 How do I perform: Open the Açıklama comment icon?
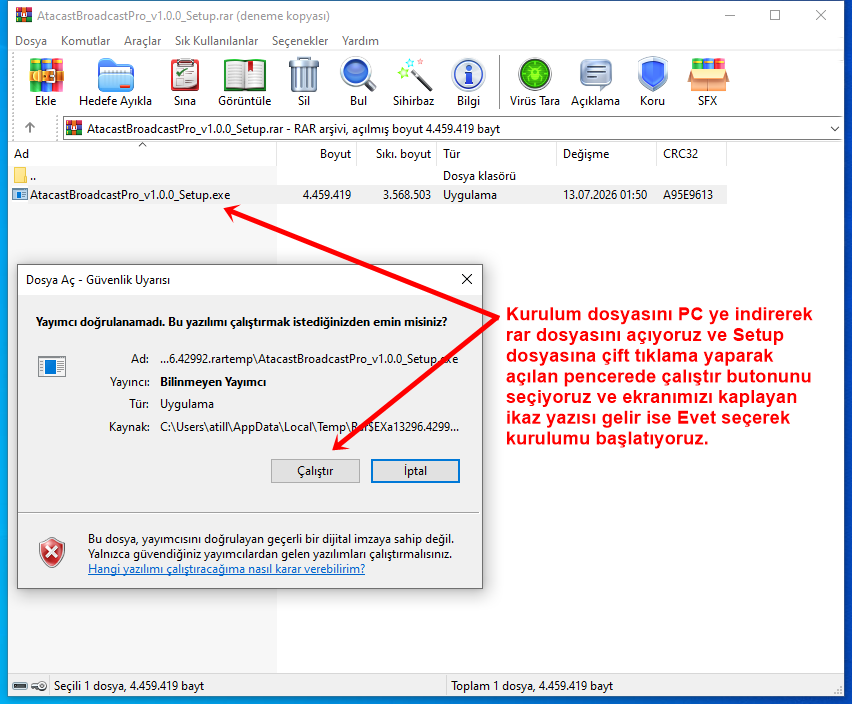[x=596, y=75]
